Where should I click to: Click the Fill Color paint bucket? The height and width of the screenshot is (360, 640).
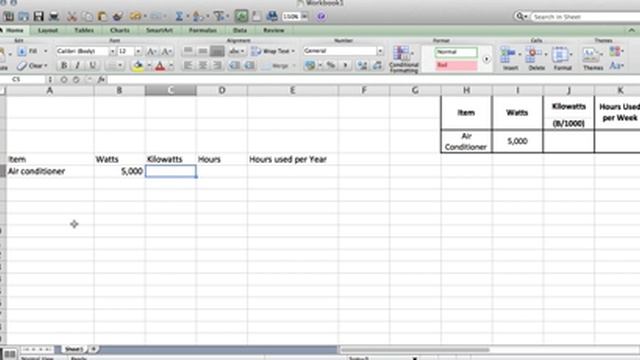(x=138, y=66)
